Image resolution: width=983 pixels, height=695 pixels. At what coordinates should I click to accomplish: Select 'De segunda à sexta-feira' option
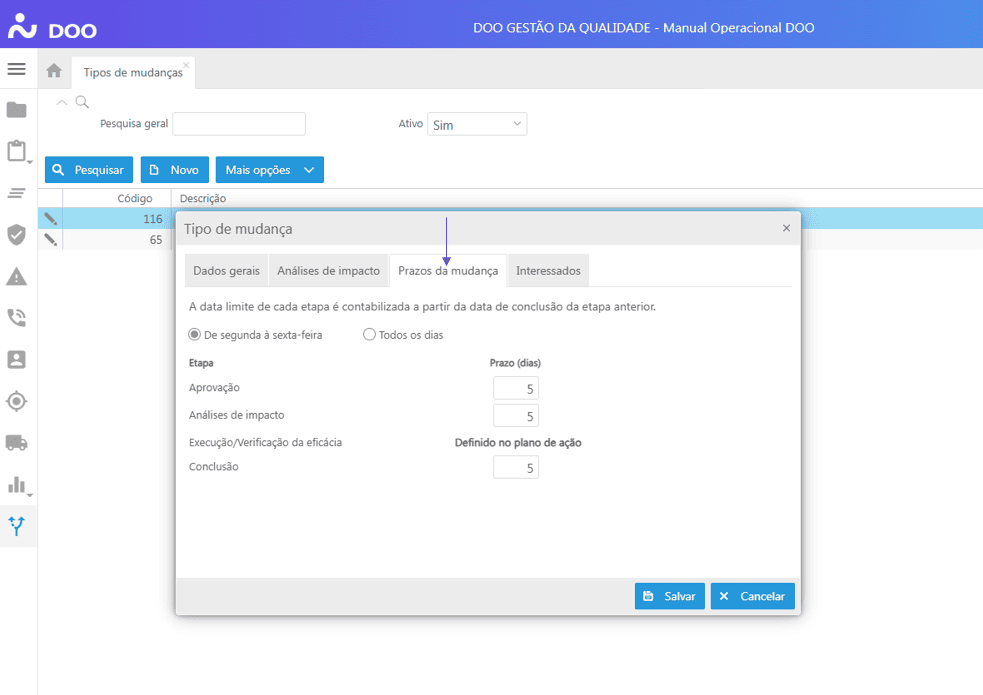pyautogui.click(x=195, y=335)
